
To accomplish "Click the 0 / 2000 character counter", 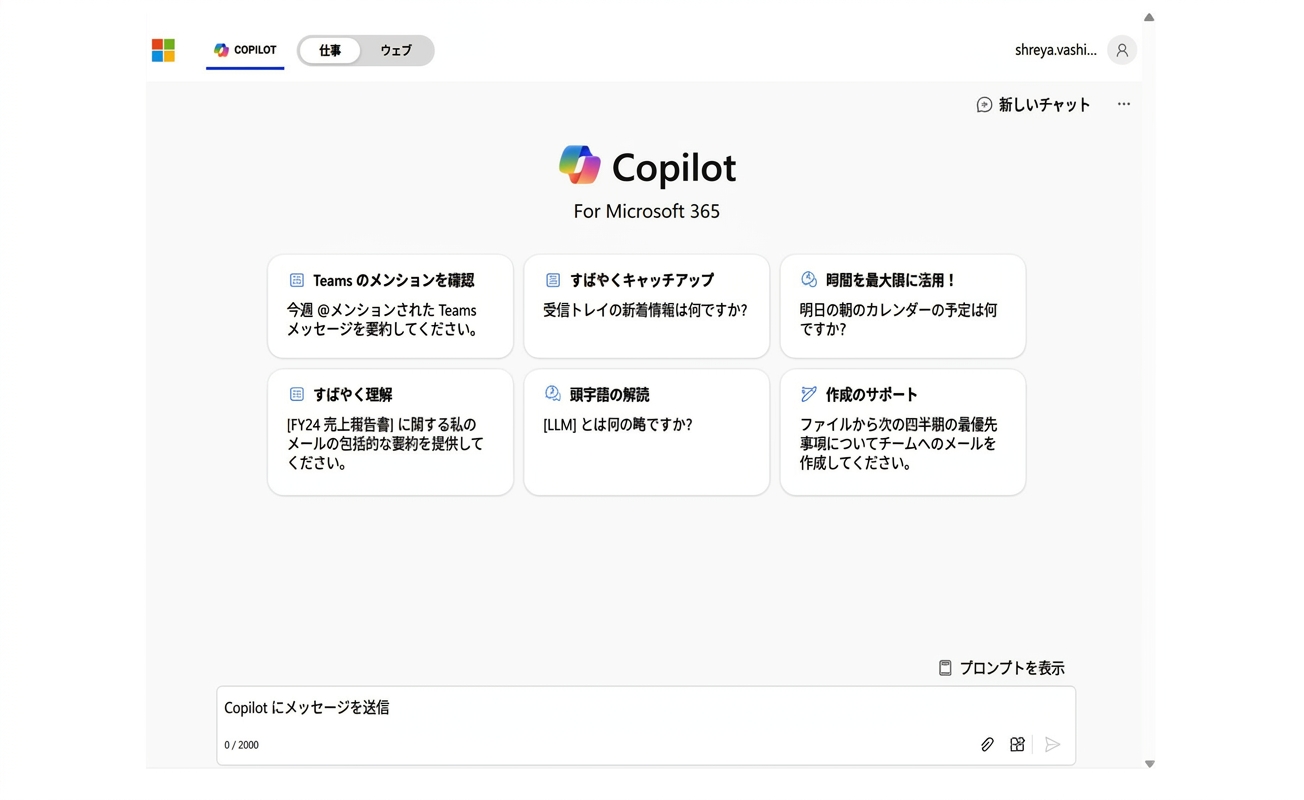I will [x=241, y=745].
